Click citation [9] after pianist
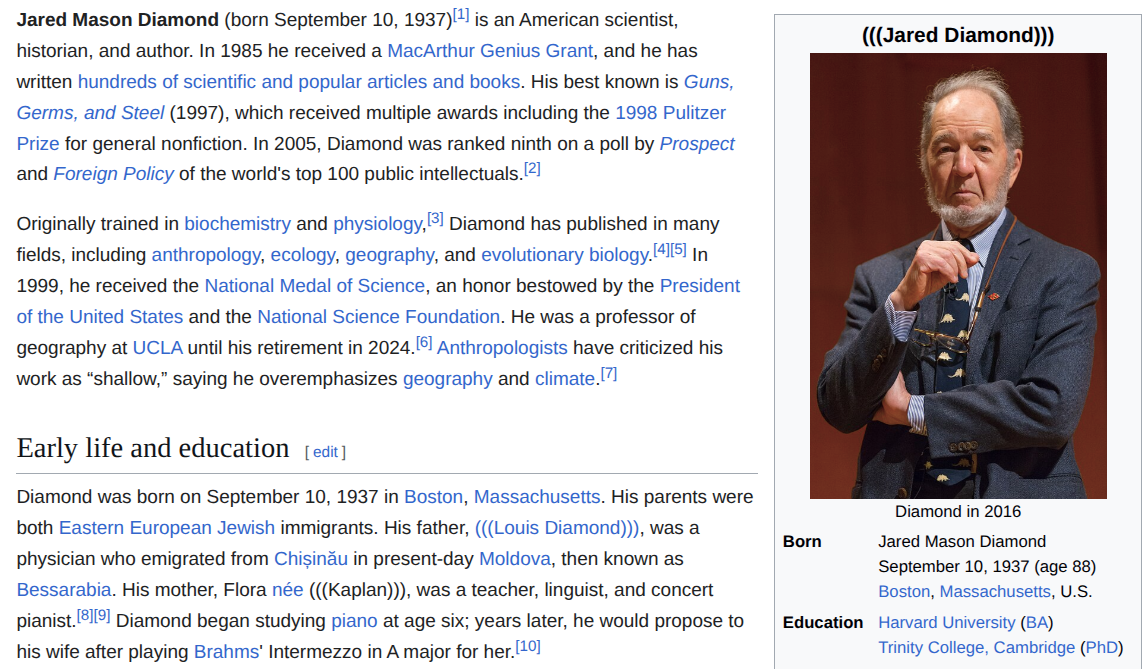This screenshot has height=669, width=1142. (101, 616)
